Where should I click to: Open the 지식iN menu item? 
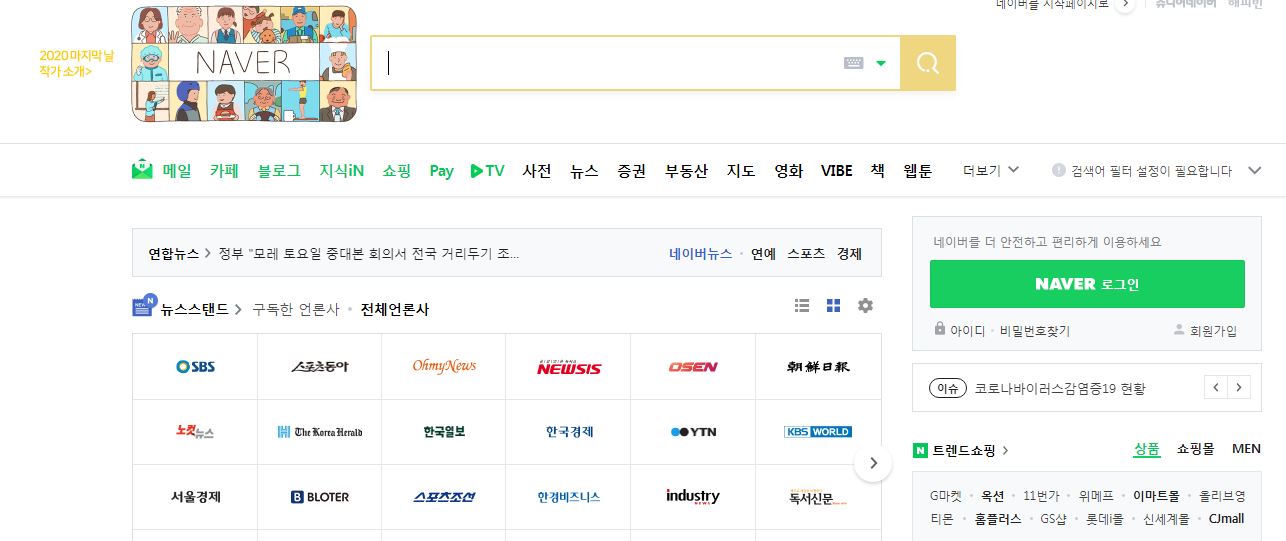pos(341,171)
